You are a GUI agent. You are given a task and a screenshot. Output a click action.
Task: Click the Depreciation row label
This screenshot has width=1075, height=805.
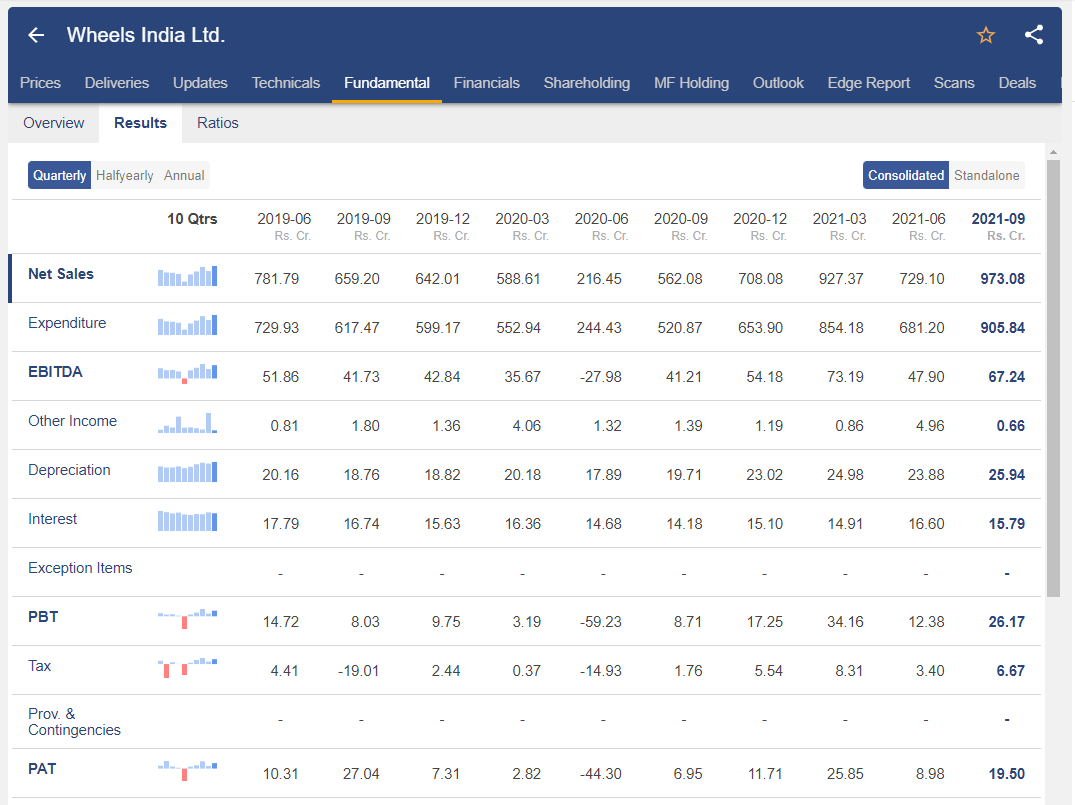pyautogui.click(x=69, y=470)
